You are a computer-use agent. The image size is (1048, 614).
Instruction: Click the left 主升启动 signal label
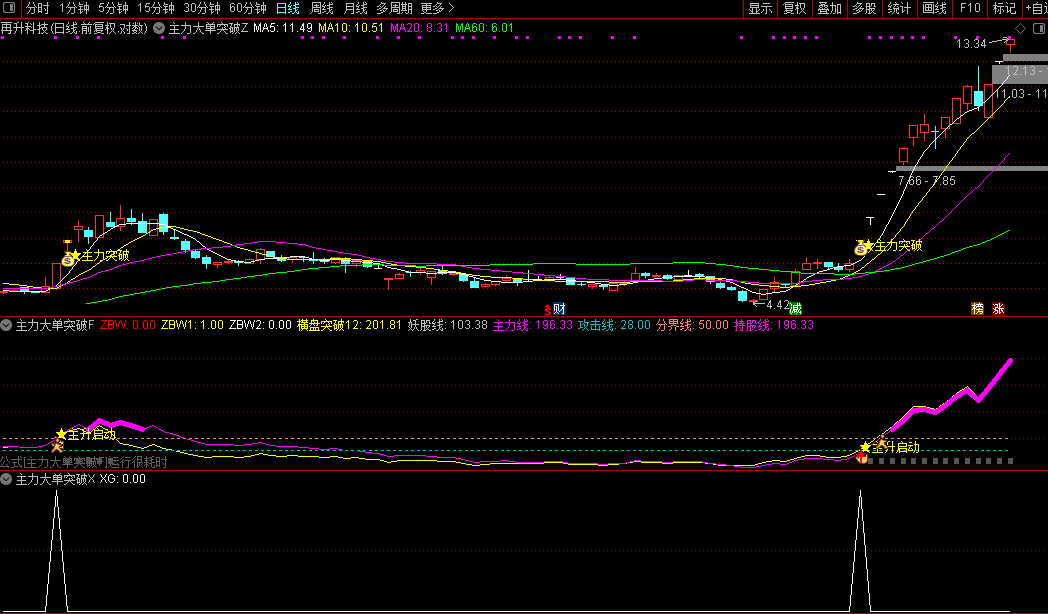[x=86, y=434]
